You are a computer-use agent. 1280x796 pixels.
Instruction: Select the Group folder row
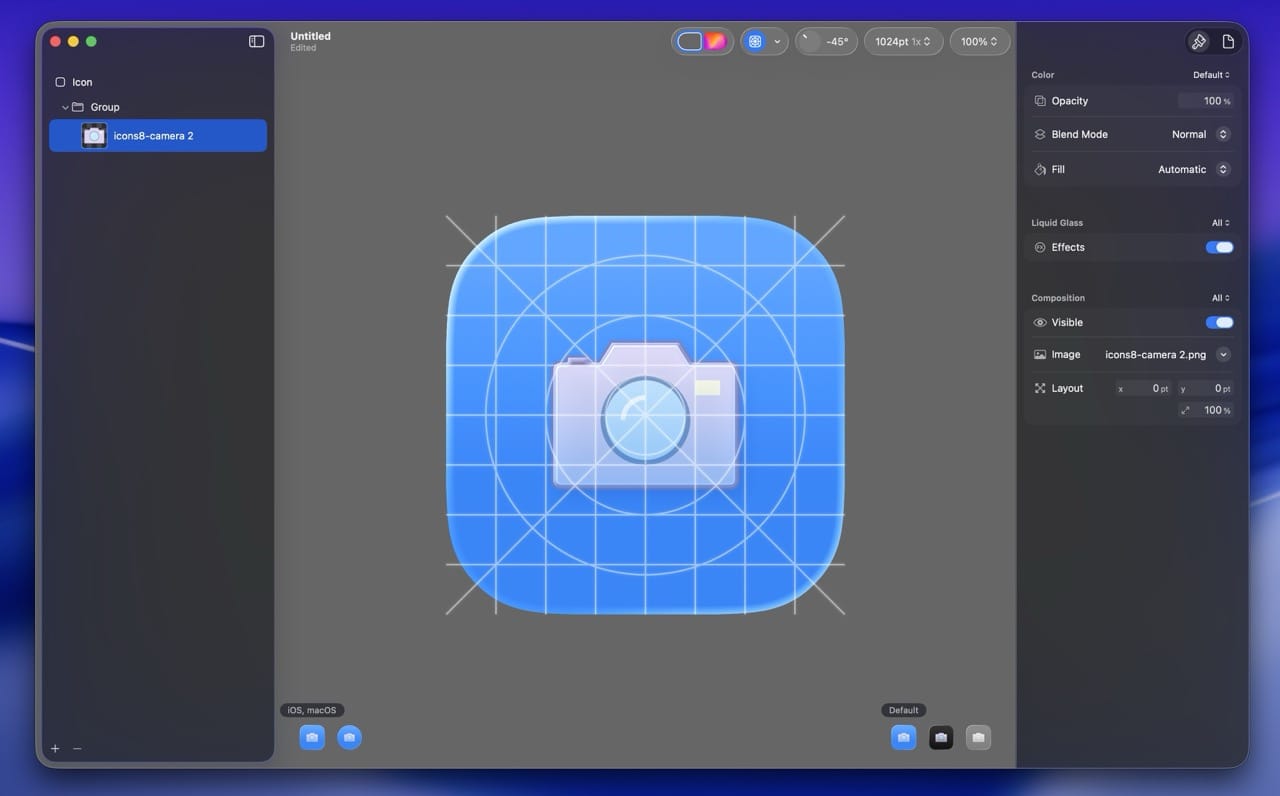[x=158, y=107]
